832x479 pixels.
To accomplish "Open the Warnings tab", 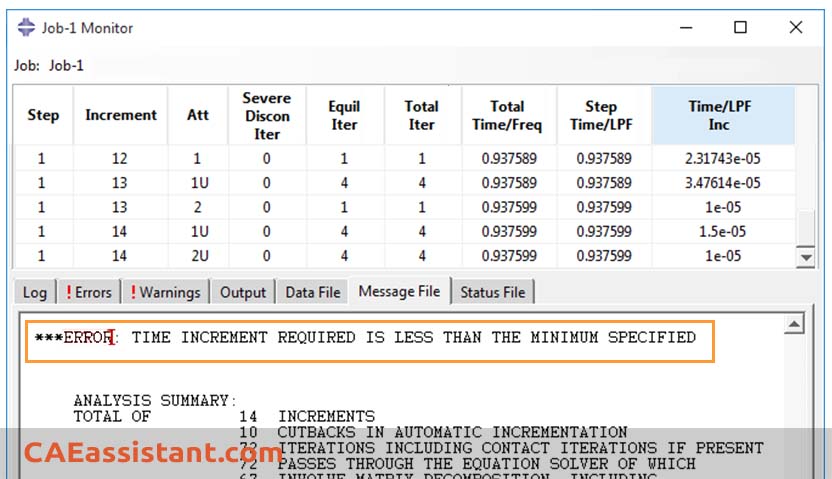I will [166, 292].
